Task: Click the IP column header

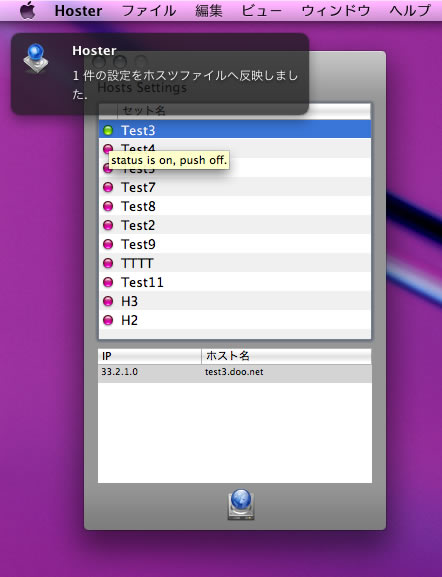Action: coord(150,356)
